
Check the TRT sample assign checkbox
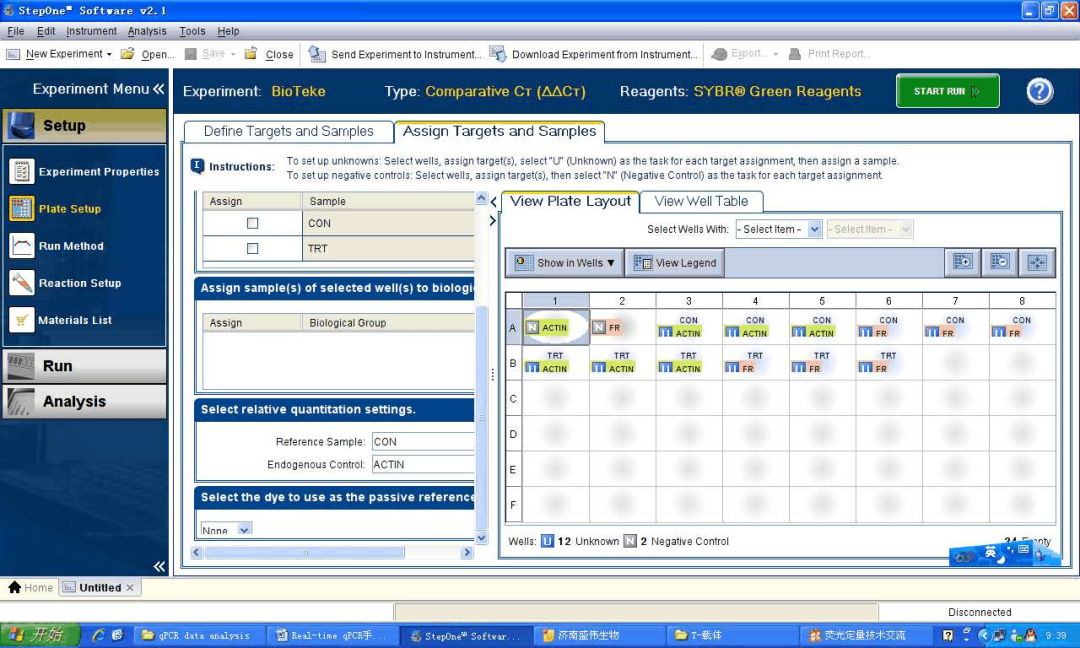point(252,248)
